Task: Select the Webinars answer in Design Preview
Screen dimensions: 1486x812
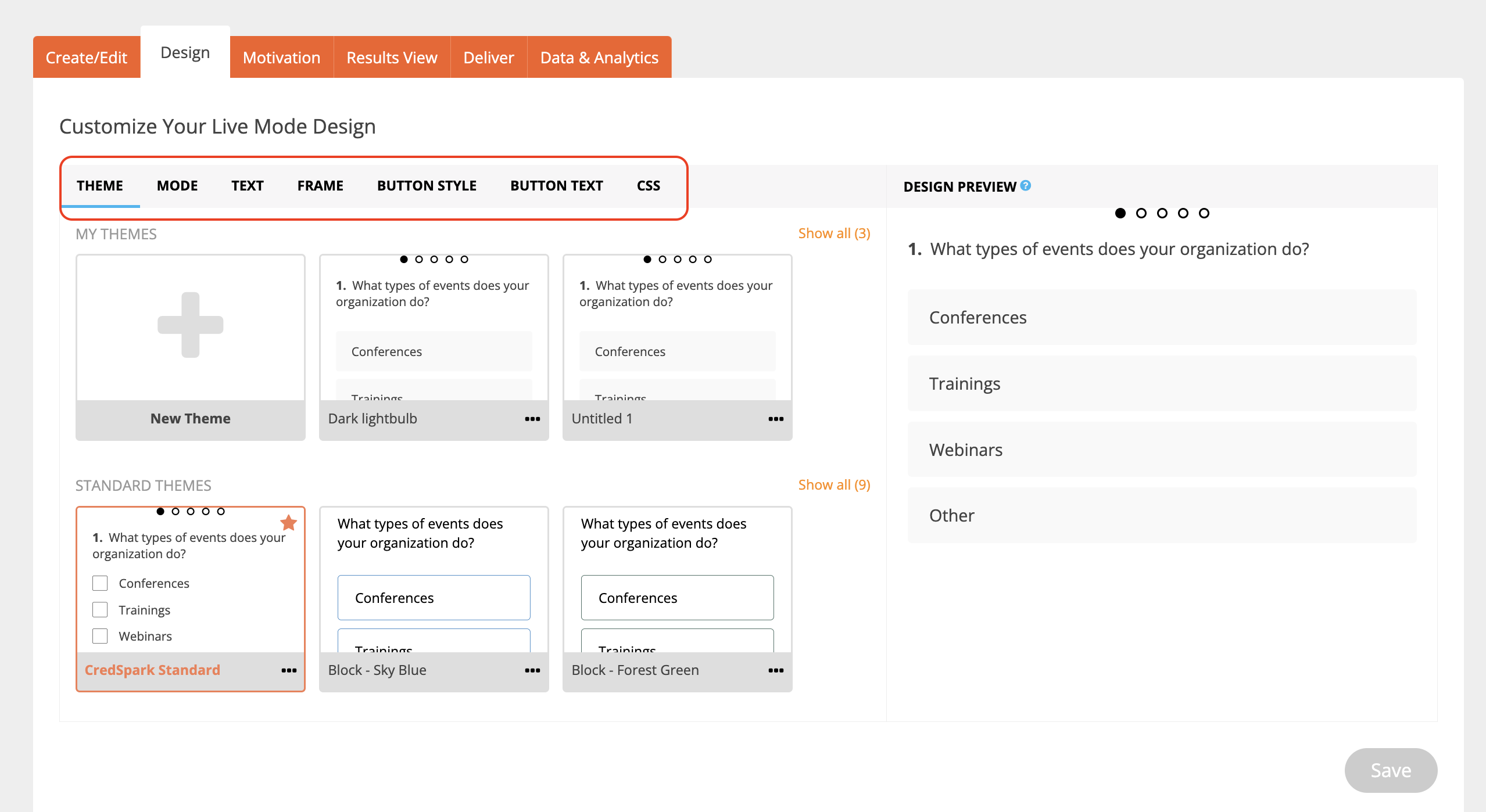Action: (x=1161, y=450)
